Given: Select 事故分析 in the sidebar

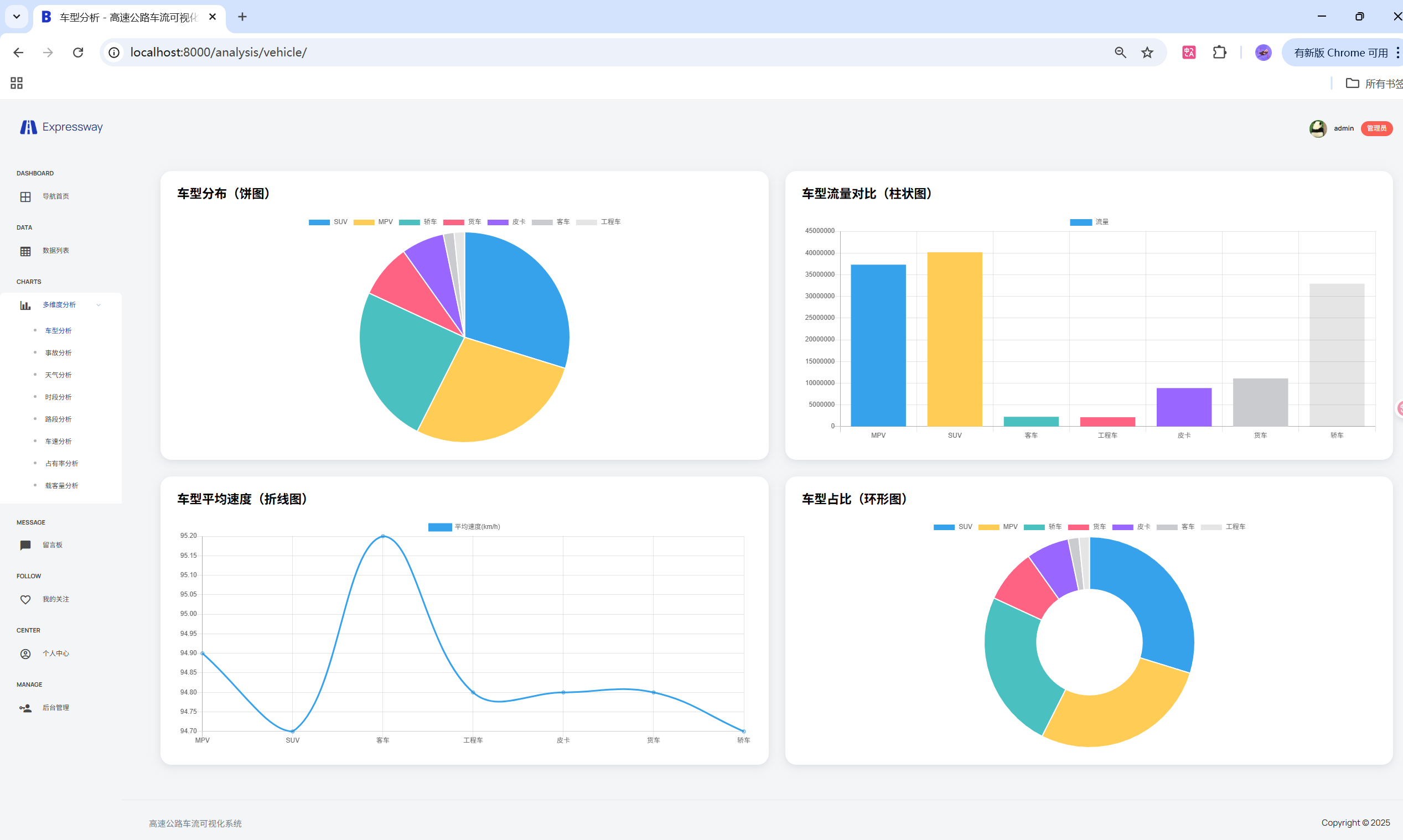Looking at the screenshot, I should (x=58, y=352).
